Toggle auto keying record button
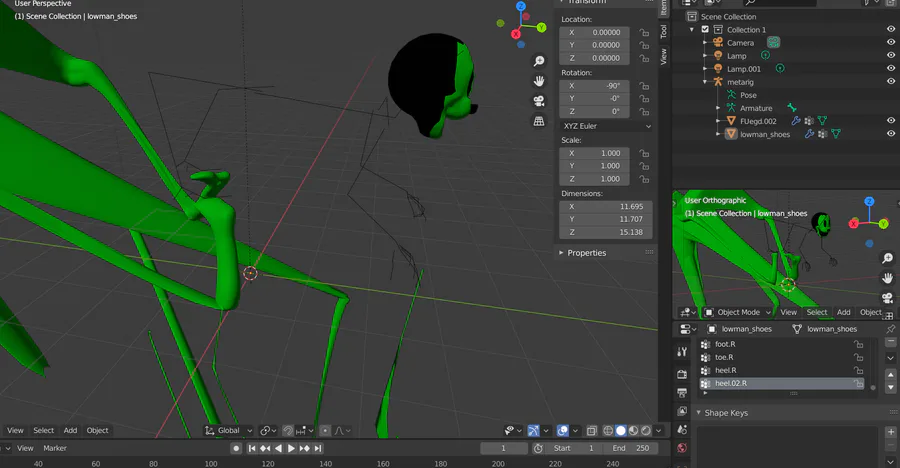Screen dimensions: 900x468 (x=236, y=448)
